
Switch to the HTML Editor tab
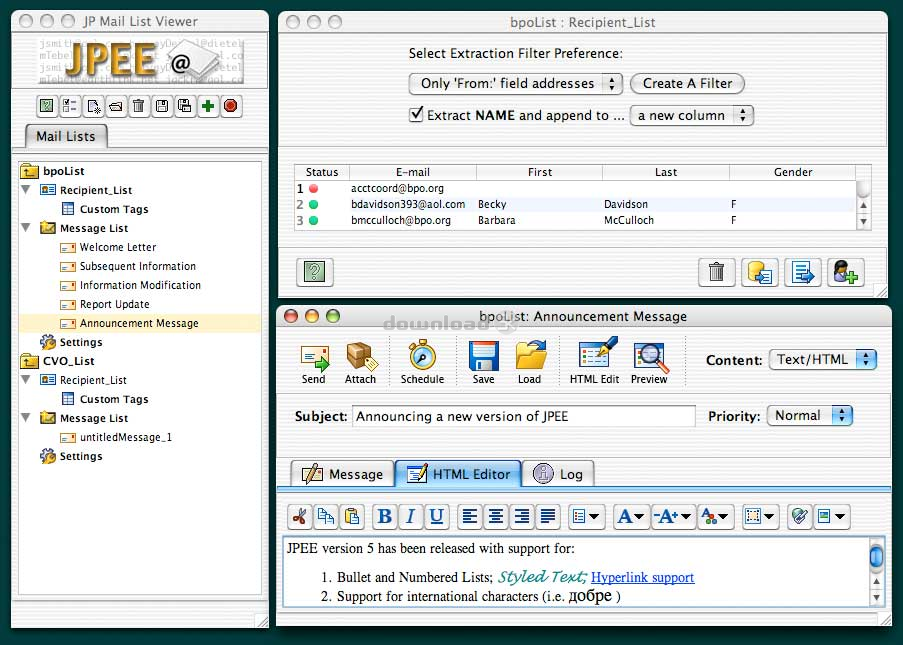click(458, 474)
